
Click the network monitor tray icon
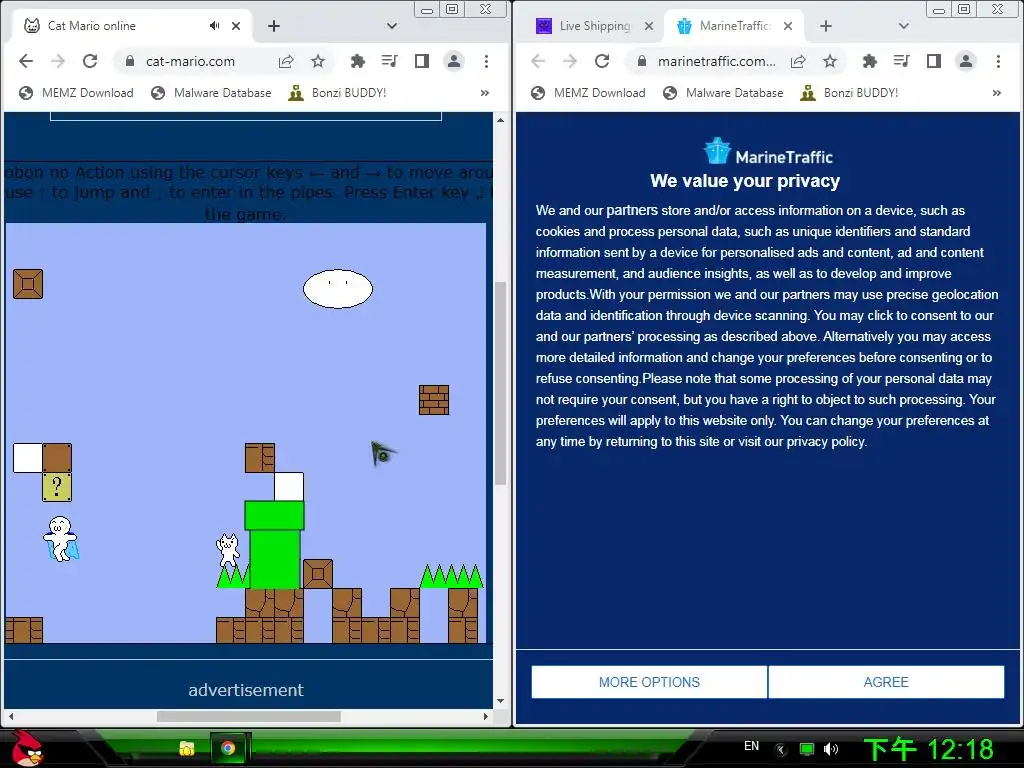pos(807,749)
